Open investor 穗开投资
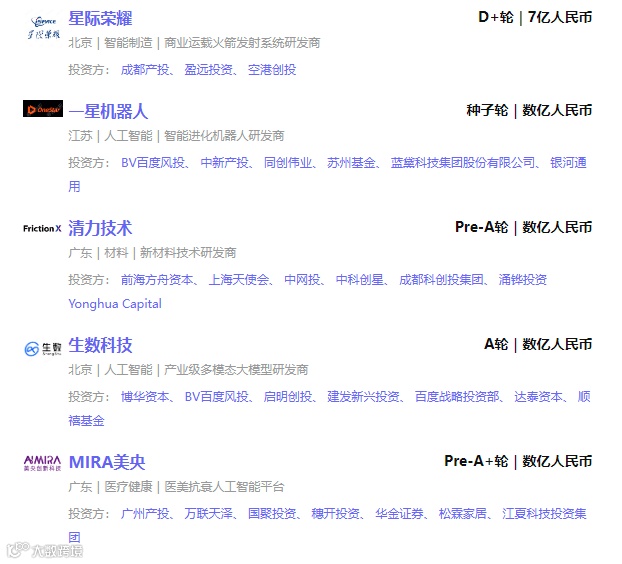The height and width of the screenshot is (564, 622). (336, 514)
